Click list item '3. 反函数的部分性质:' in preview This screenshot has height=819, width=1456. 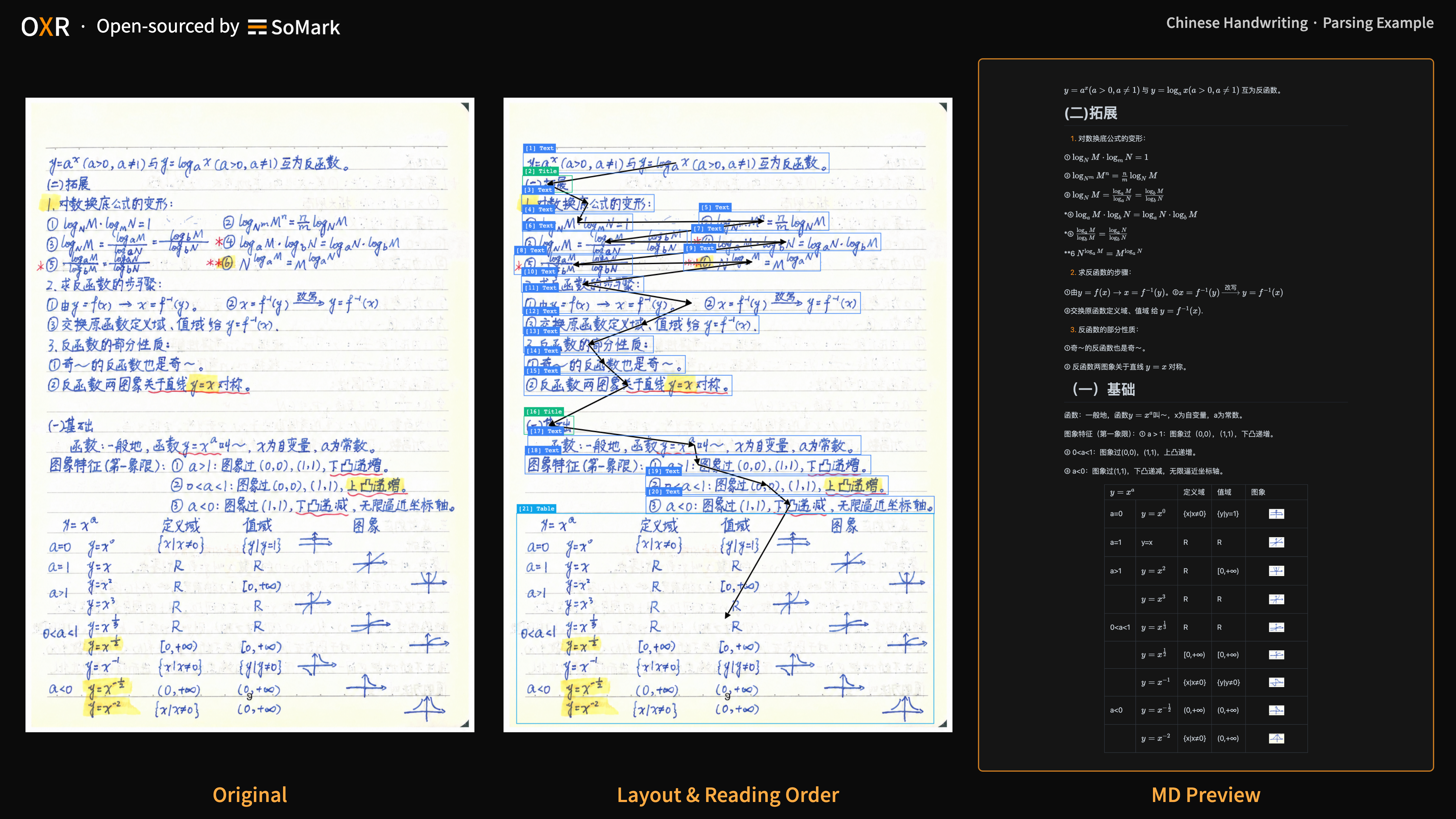click(x=1104, y=329)
